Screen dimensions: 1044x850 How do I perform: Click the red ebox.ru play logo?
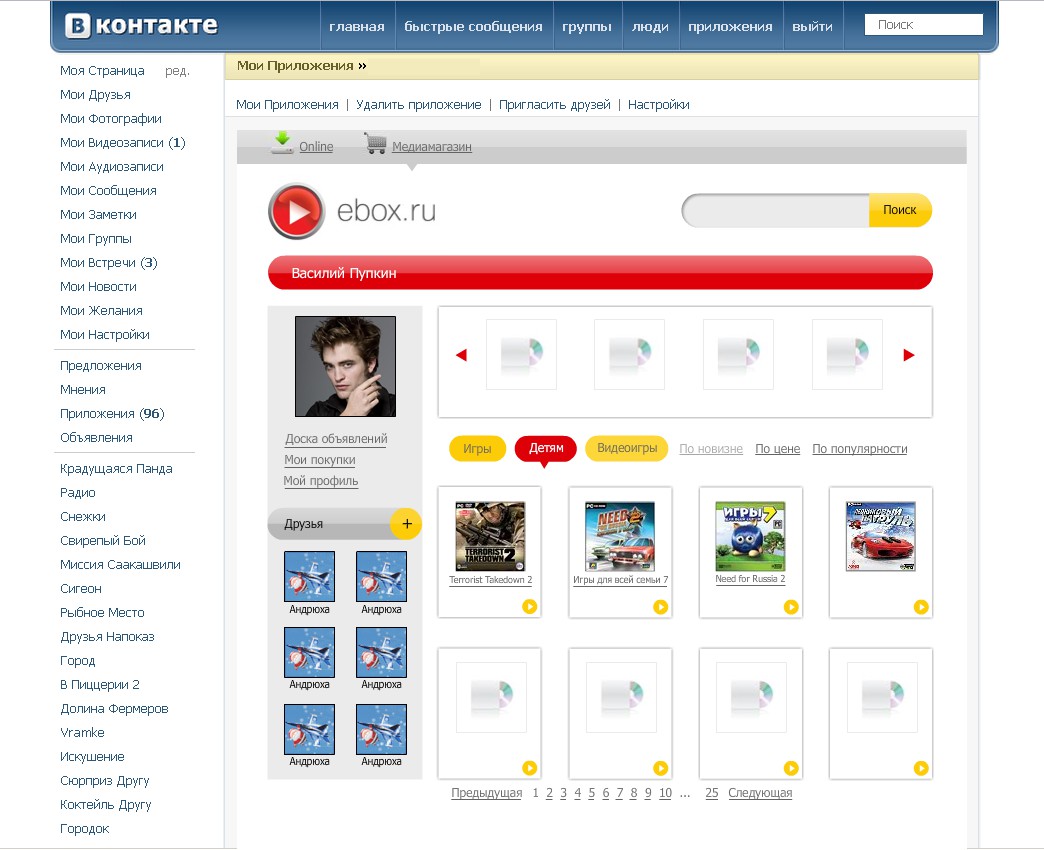coord(296,211)
